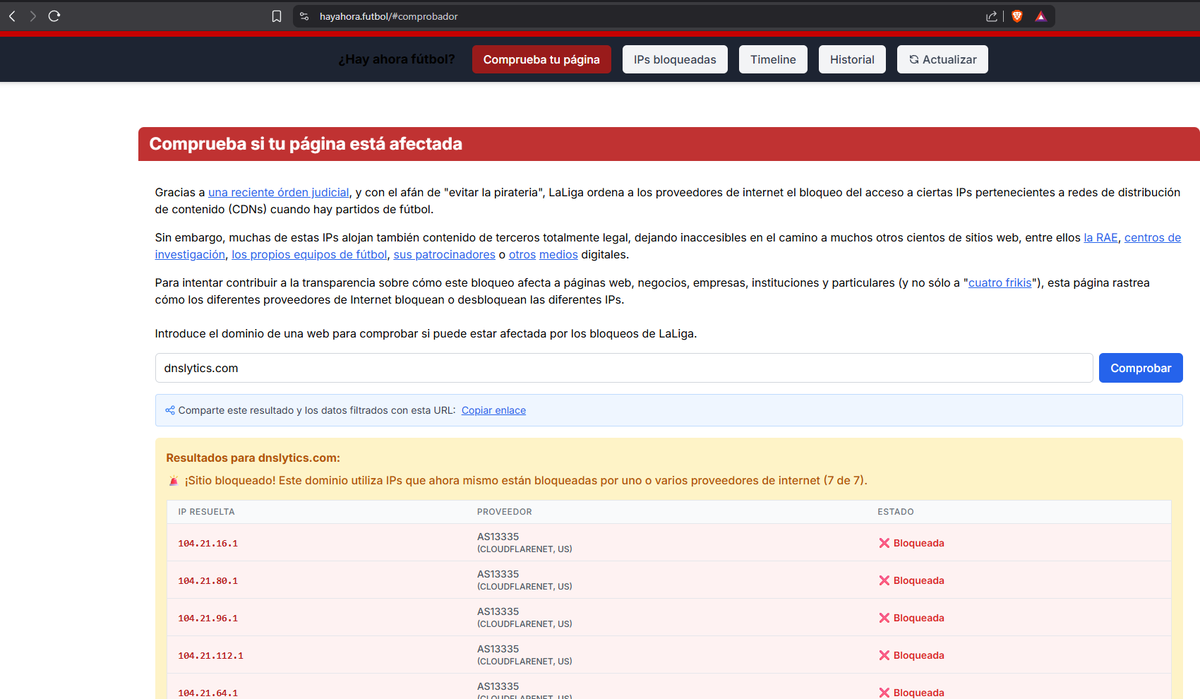
Task: Go back with the browser back arrow
Action: pyautogui.click(x=12, y=16)
